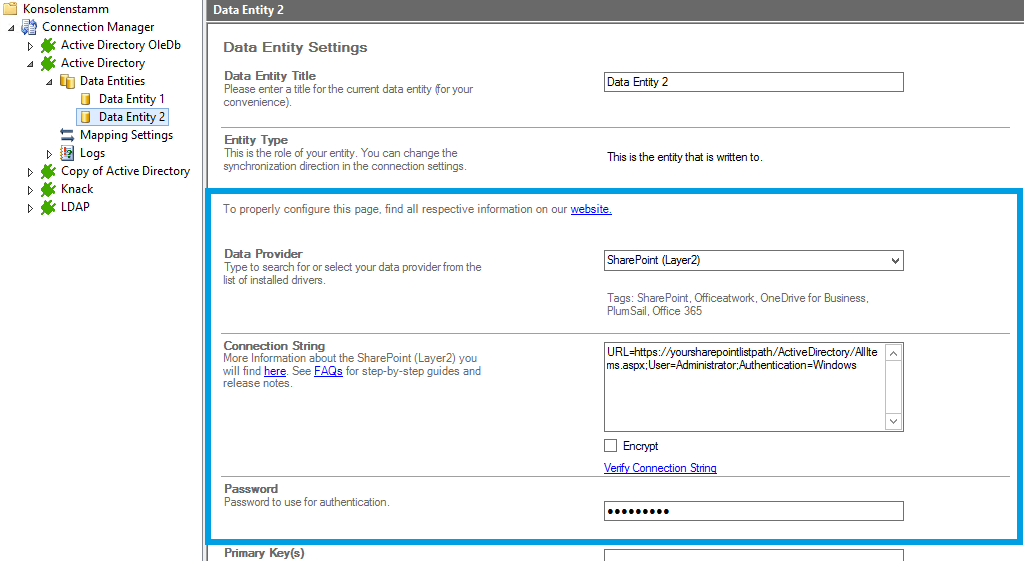Viewport: 1024px width, 561px height.
Task: Enable the Encrypt checkbox
Action: [x=611, y=446]
